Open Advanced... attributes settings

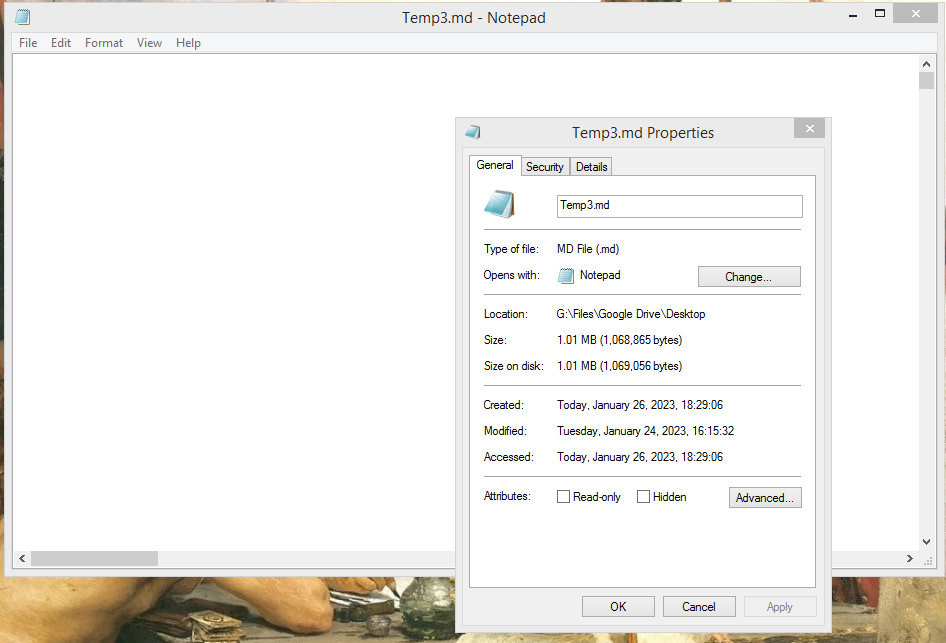(x=765, y=498)
